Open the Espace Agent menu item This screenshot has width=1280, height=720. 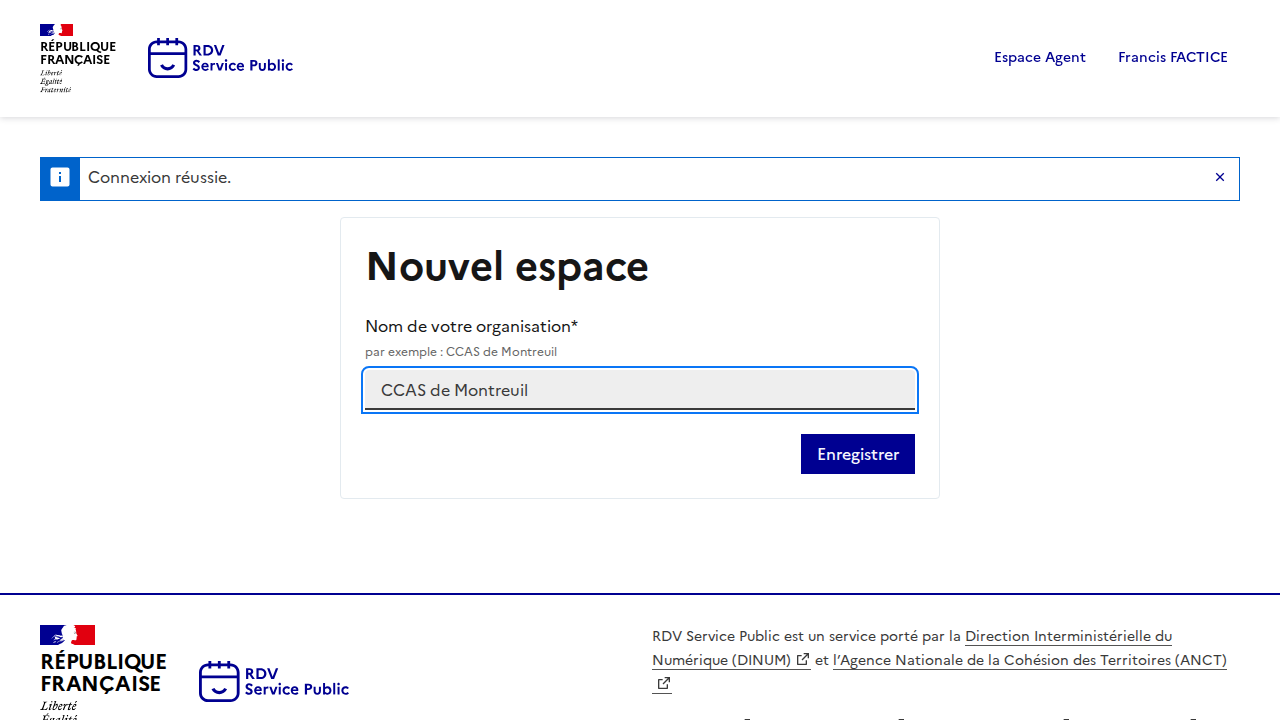point(1039,57)
